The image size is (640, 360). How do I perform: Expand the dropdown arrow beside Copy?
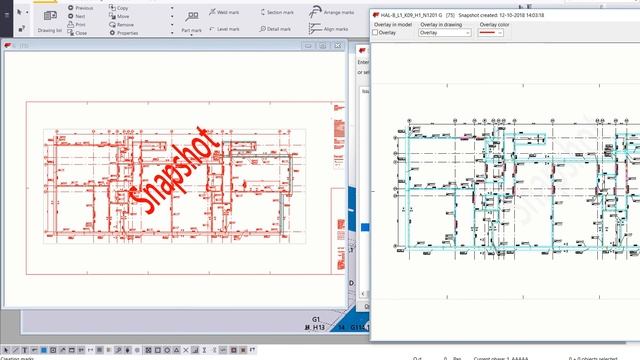coord(172,8)
